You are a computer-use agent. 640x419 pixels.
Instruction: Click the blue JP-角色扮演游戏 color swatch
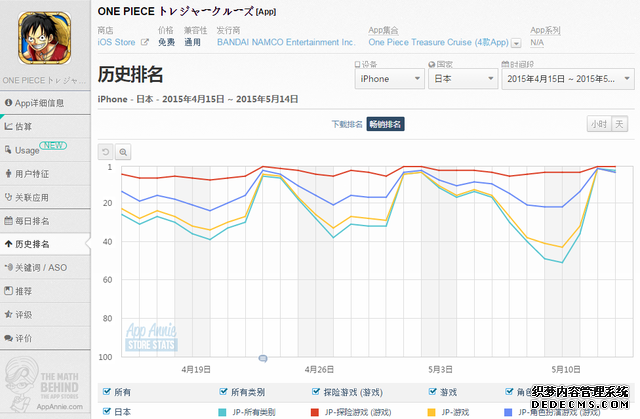(508, 412)
